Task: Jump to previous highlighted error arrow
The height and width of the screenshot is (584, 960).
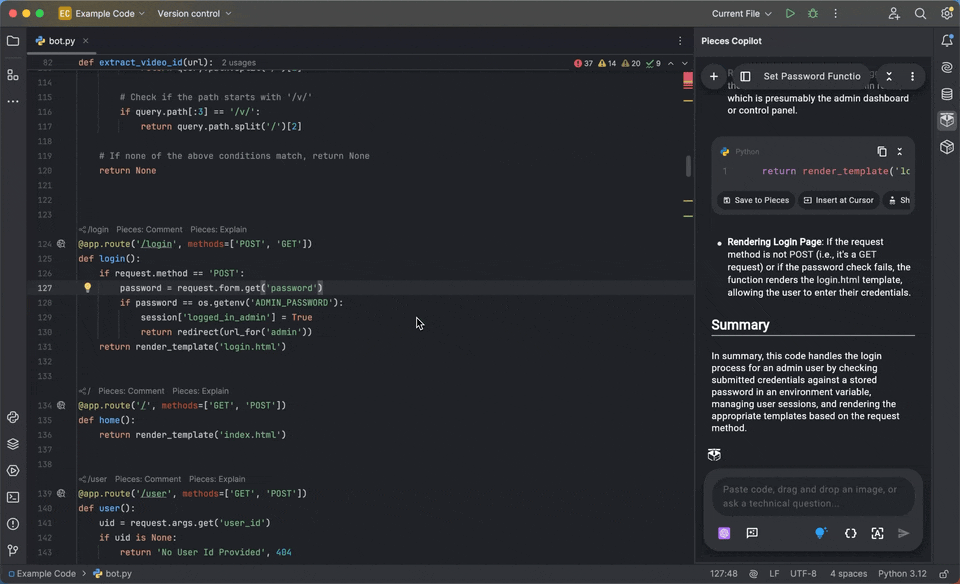Action: 671,63
